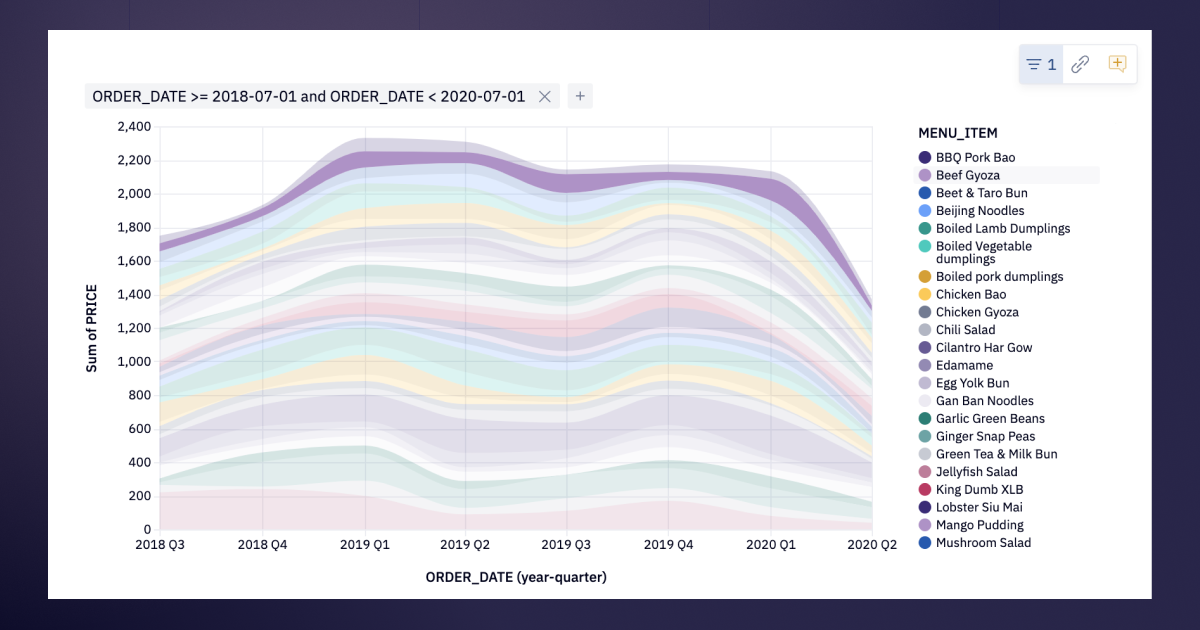Screen dimensions: 1200x630
Task: Click the 2019 Q1 axis label
Action: 365,545
